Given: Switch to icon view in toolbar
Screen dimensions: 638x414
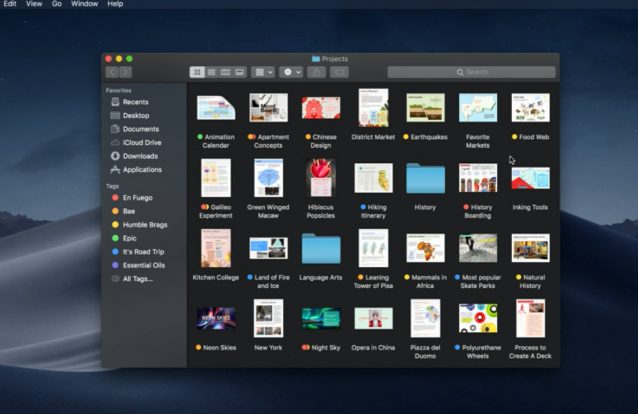Looking at the screenshot, I should [x=197, y=72].
